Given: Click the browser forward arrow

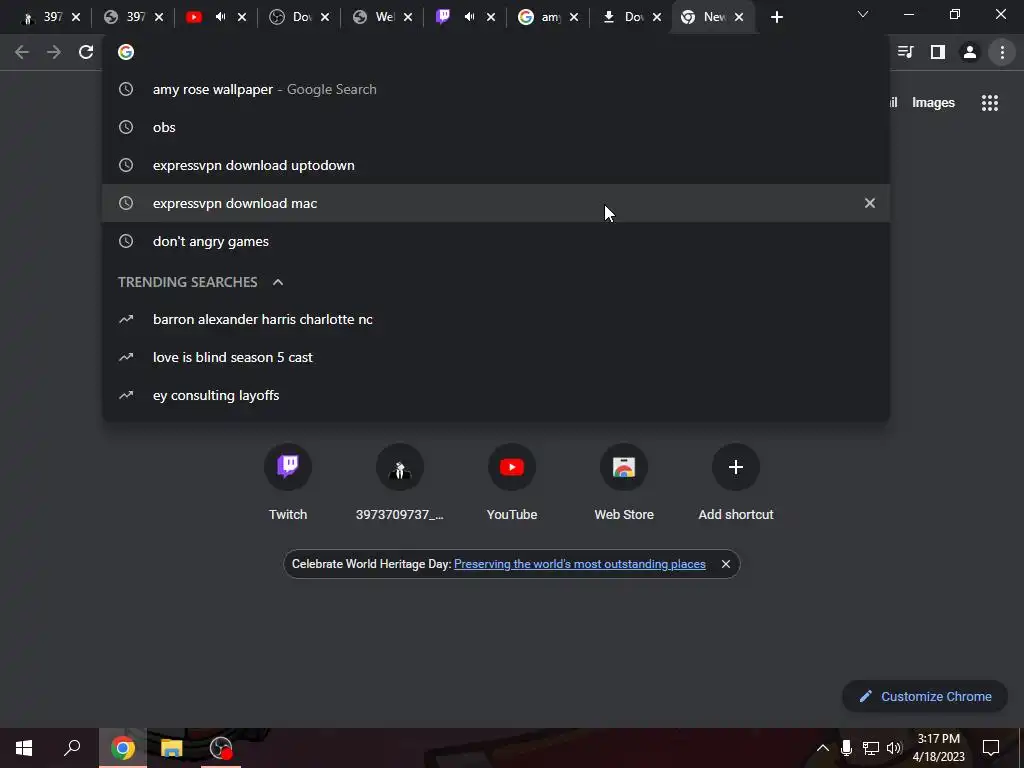Looking at the screenshot, I should tap(54, 52).
